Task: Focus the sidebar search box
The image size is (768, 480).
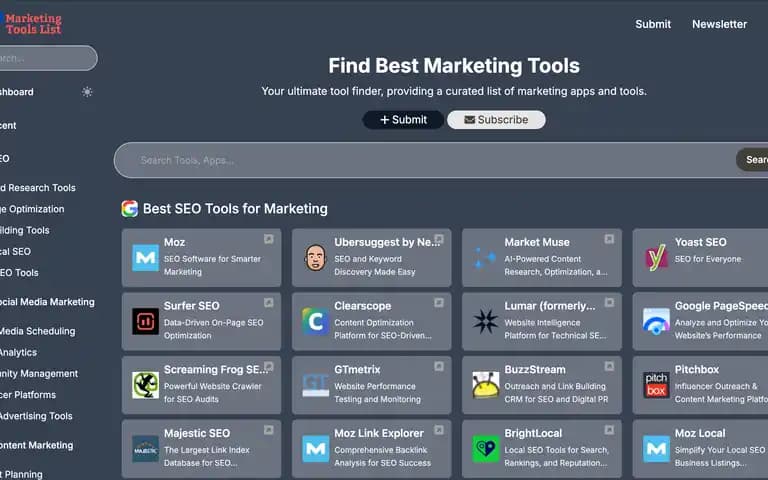Action: 48,58
